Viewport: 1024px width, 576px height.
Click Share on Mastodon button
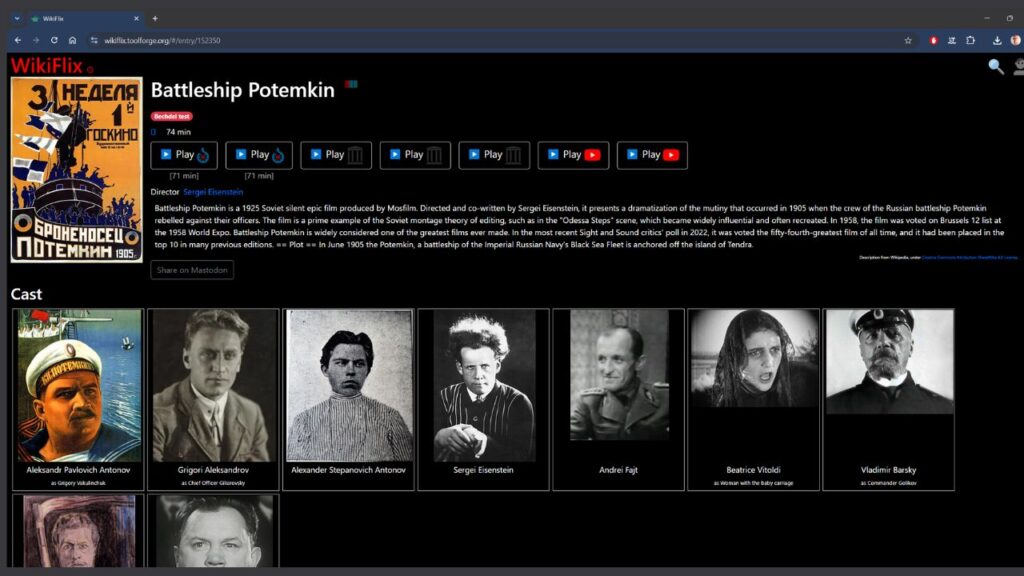tap(192, 270)
